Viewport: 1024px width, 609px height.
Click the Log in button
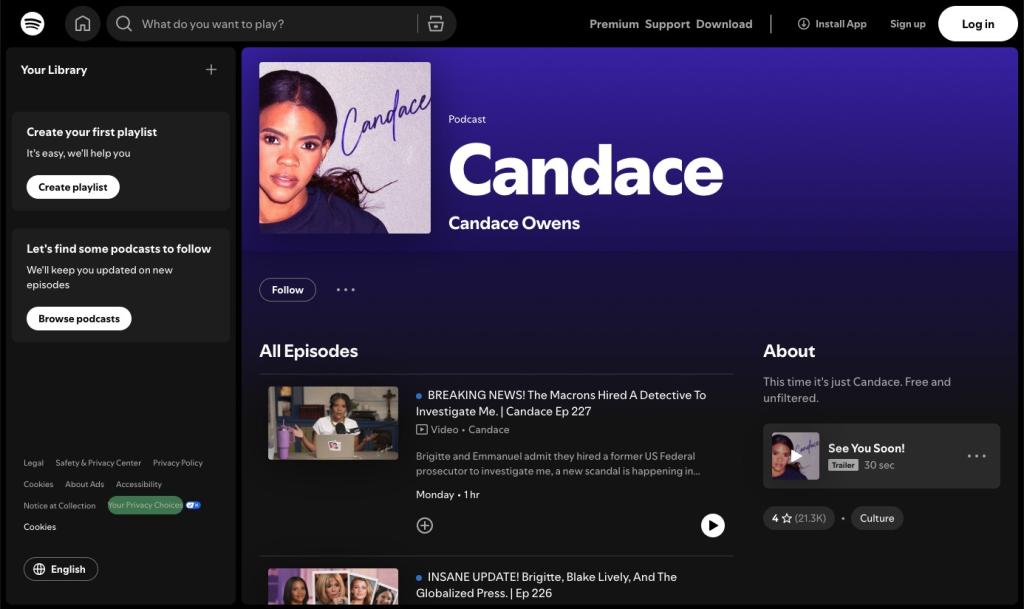click(978, 24)
